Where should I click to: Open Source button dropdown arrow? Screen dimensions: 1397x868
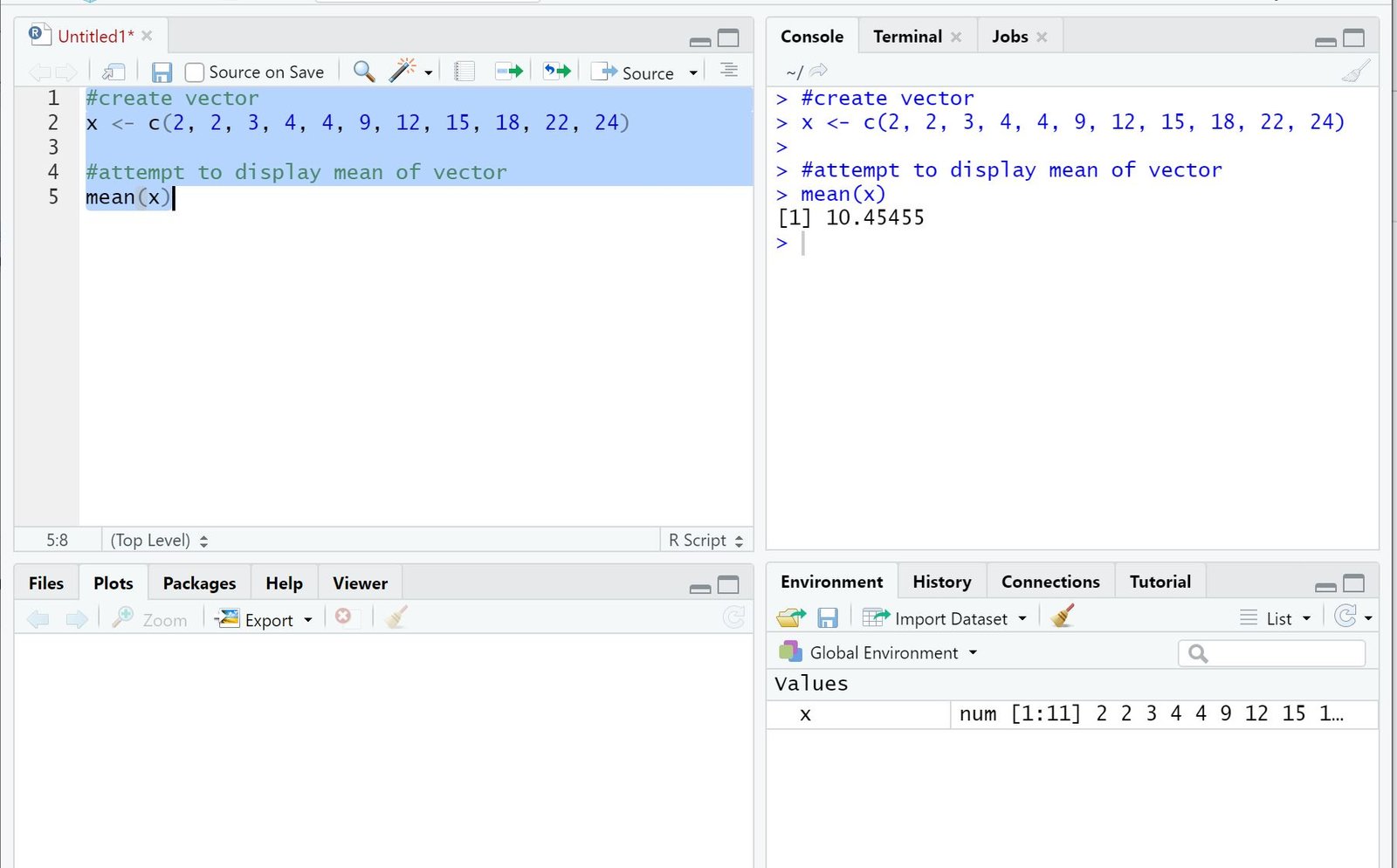click(x=693, y=73)
